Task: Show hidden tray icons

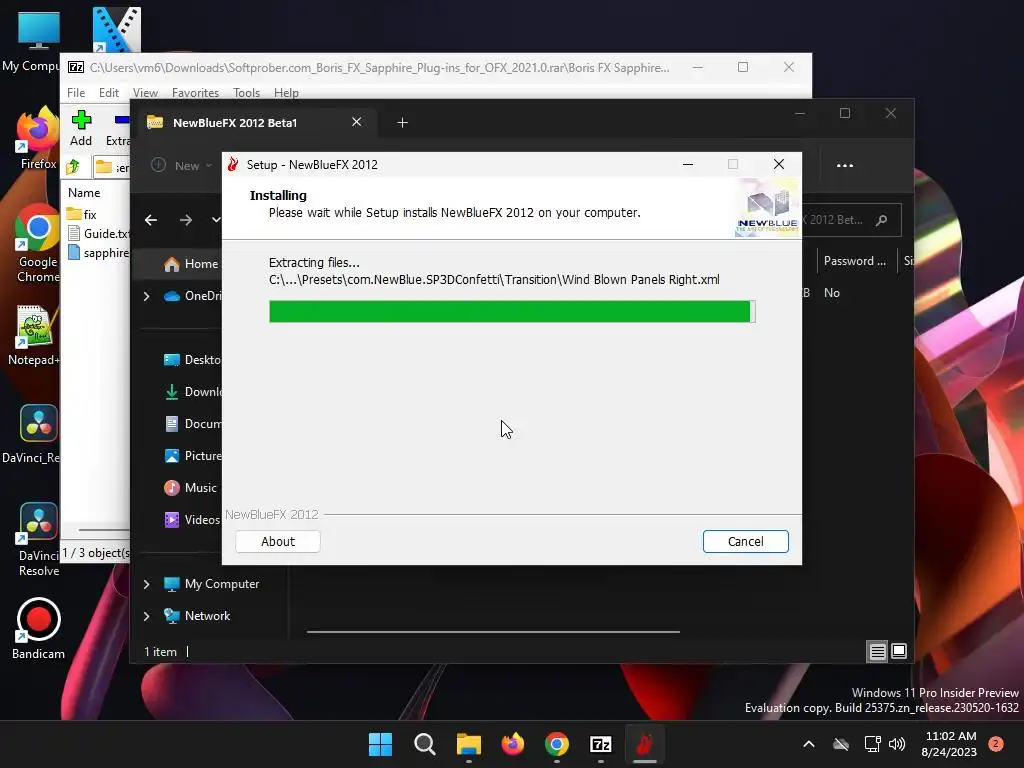Action: coord(808,744)
